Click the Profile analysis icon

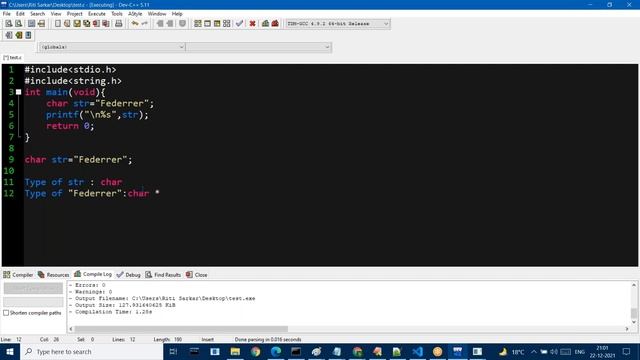point(265,24)
